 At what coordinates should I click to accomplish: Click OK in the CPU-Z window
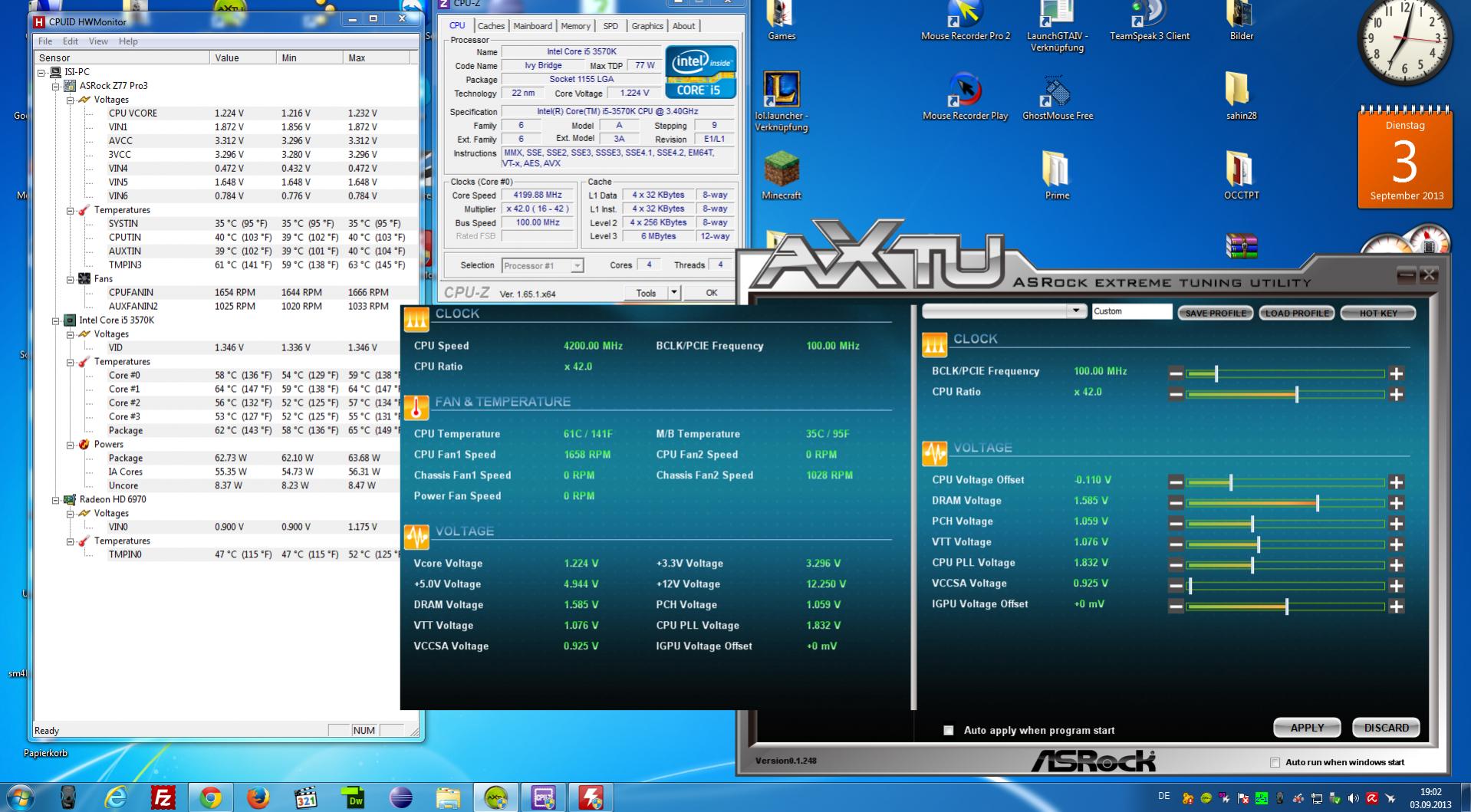click(x=711, y=292)
